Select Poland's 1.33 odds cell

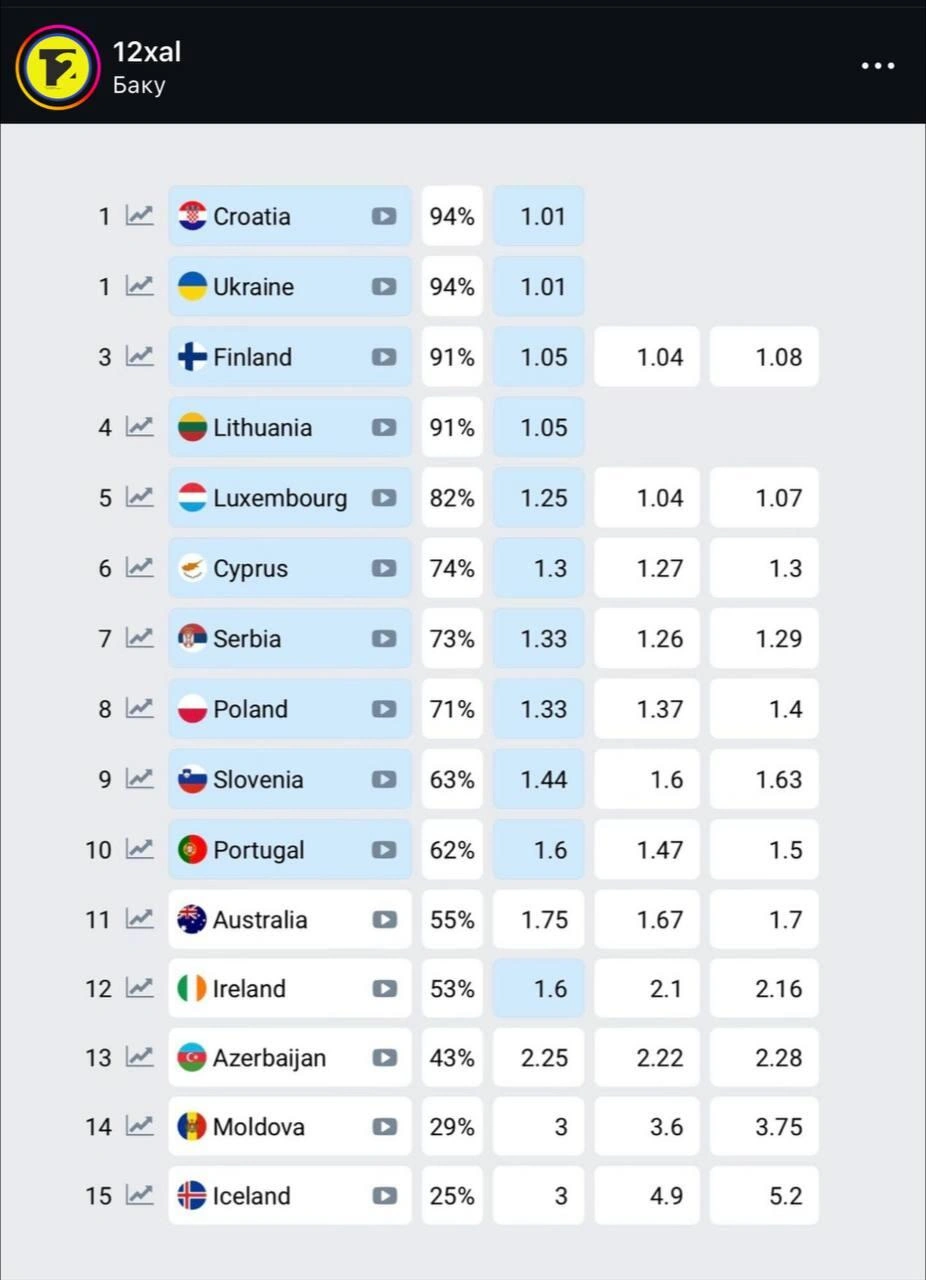[x=539, y=709]
